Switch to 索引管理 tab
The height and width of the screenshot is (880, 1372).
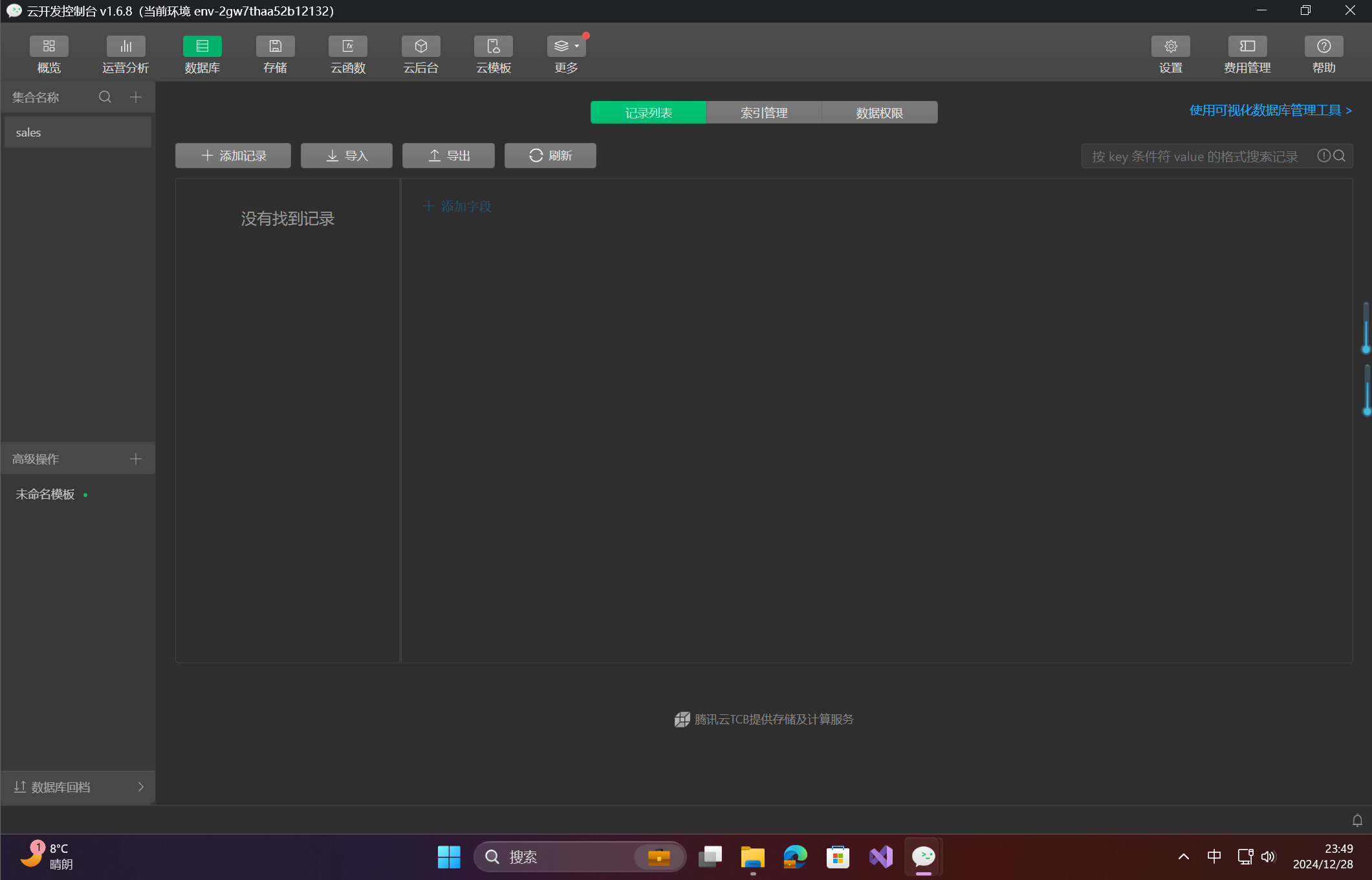coord(764,113)
